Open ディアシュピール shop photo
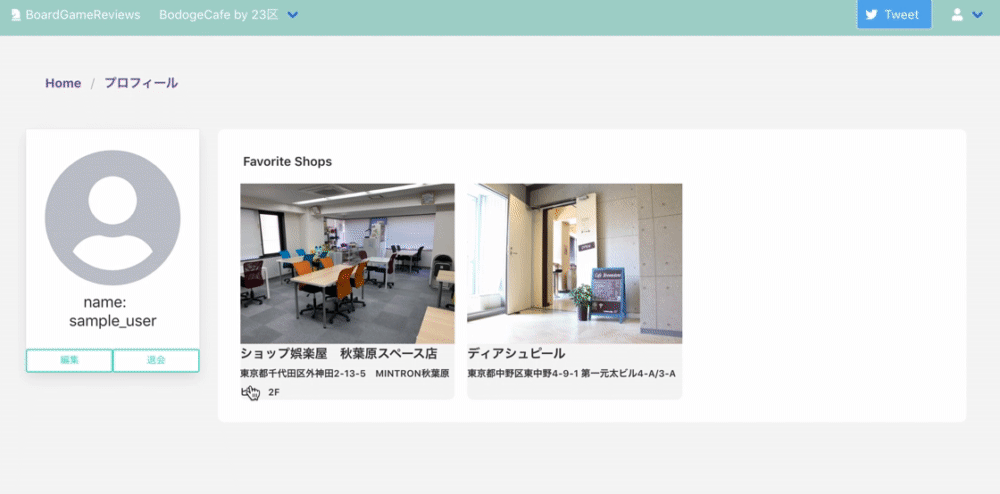The image size is (1000, 494). click(x=575, y=264)
